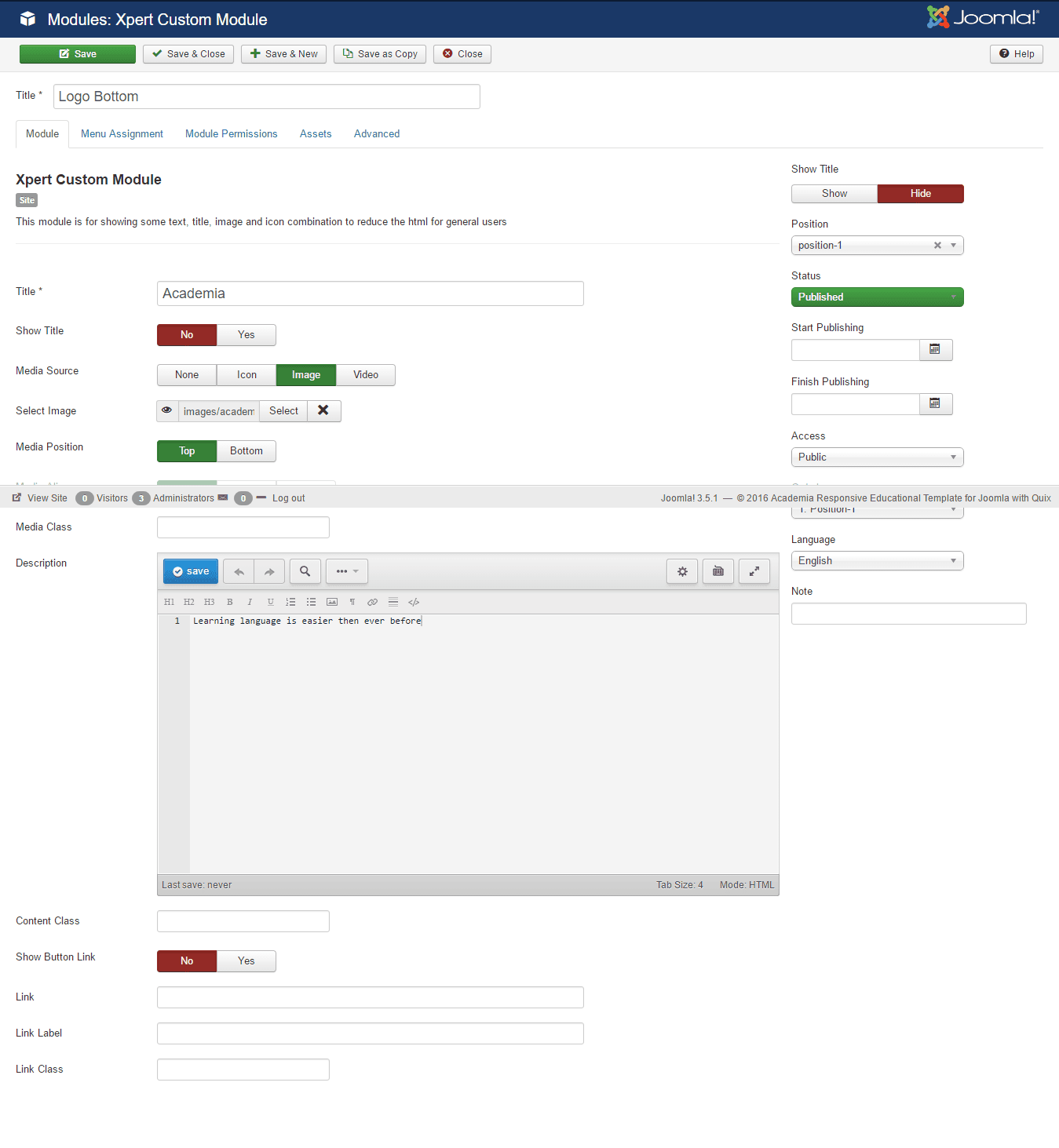Expand the Status Published dropdown
The image size is (1059, 1148).
pos(877,297)
